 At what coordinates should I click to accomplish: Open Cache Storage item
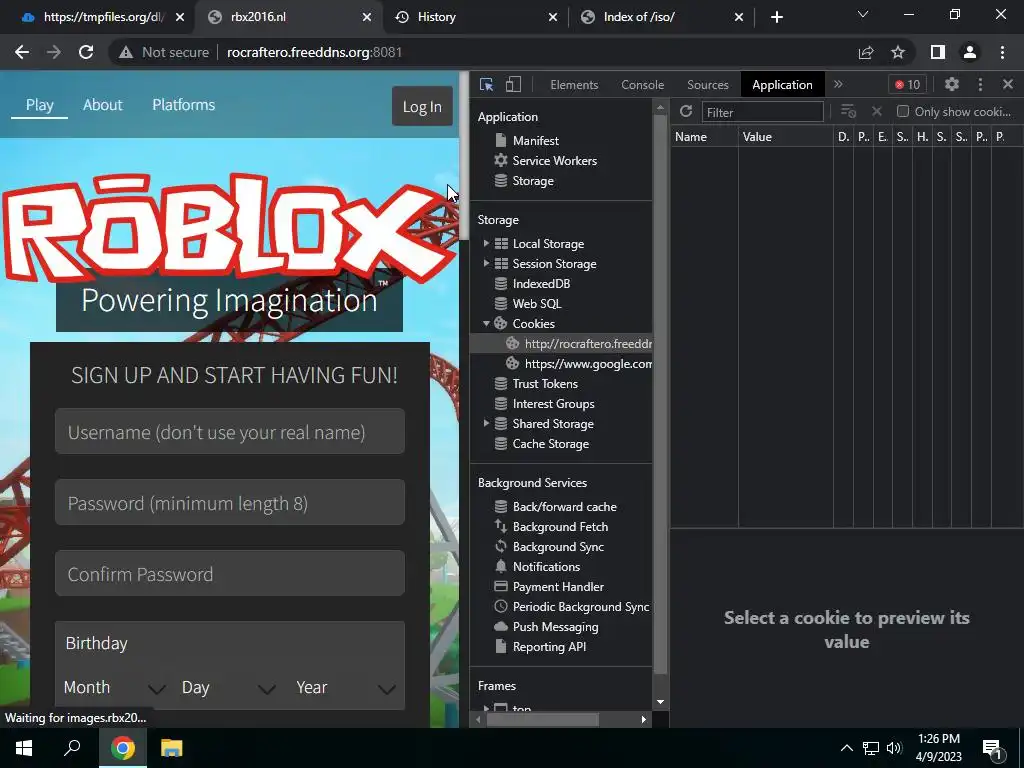[x=551, y=444]
